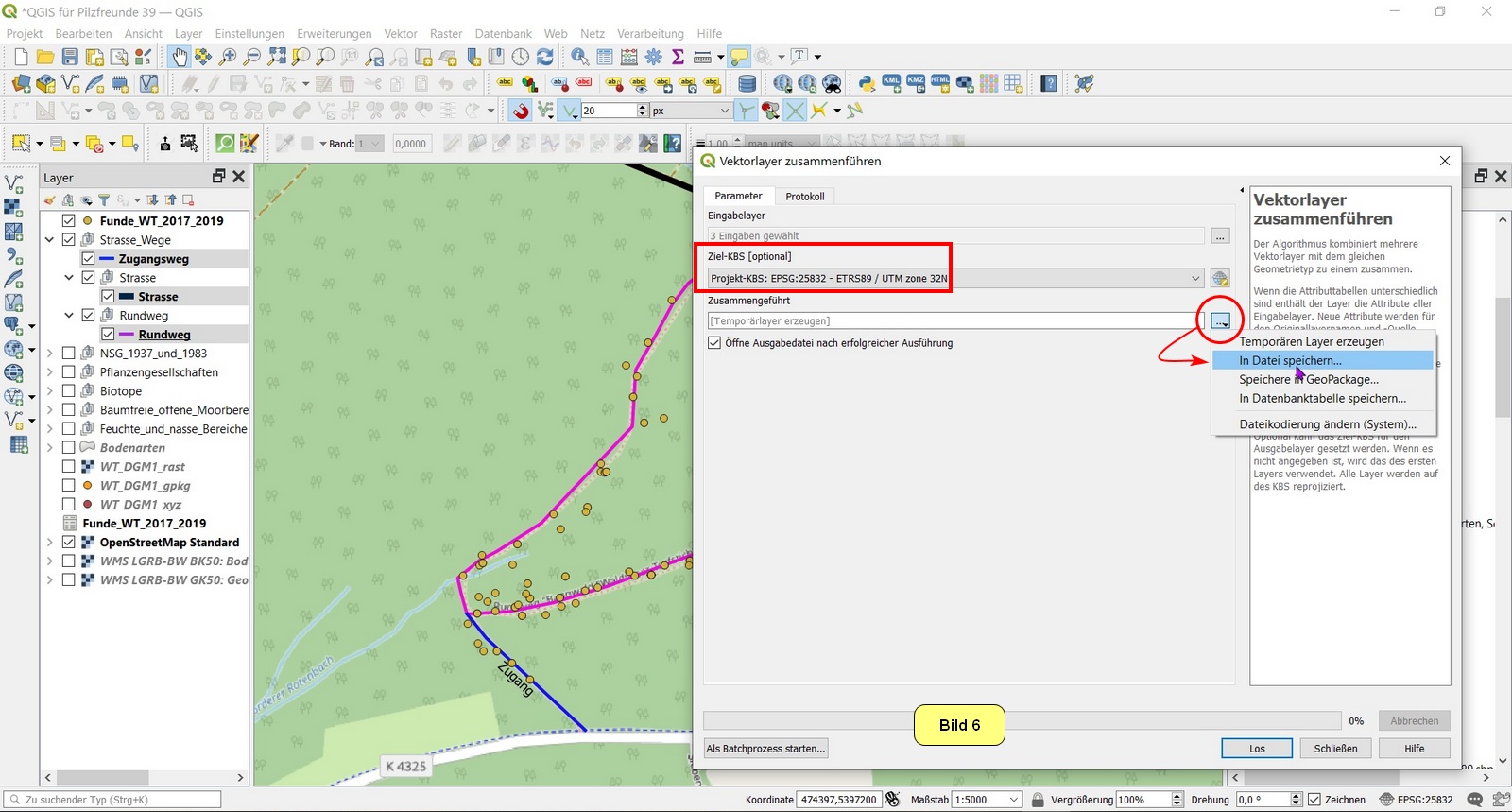Toggle the snapping magnet icon
The width and height of the screenshot is (1512, 812).
[x=520, y=111]
